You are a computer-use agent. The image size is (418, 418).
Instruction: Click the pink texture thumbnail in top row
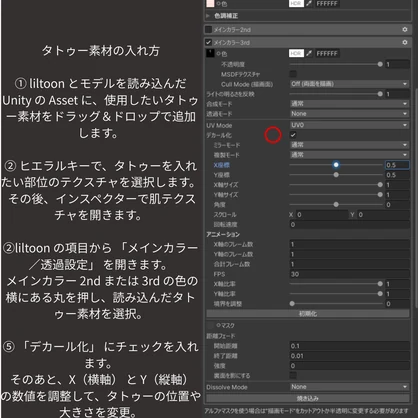pyautogui.click(x=210, y=4)
